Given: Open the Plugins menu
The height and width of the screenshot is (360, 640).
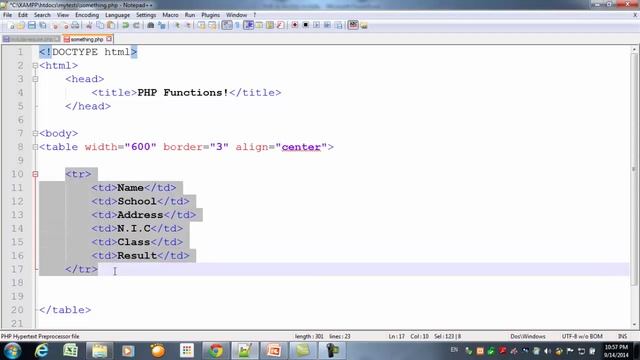Looking at the screenshot, I should coord(211,15).
